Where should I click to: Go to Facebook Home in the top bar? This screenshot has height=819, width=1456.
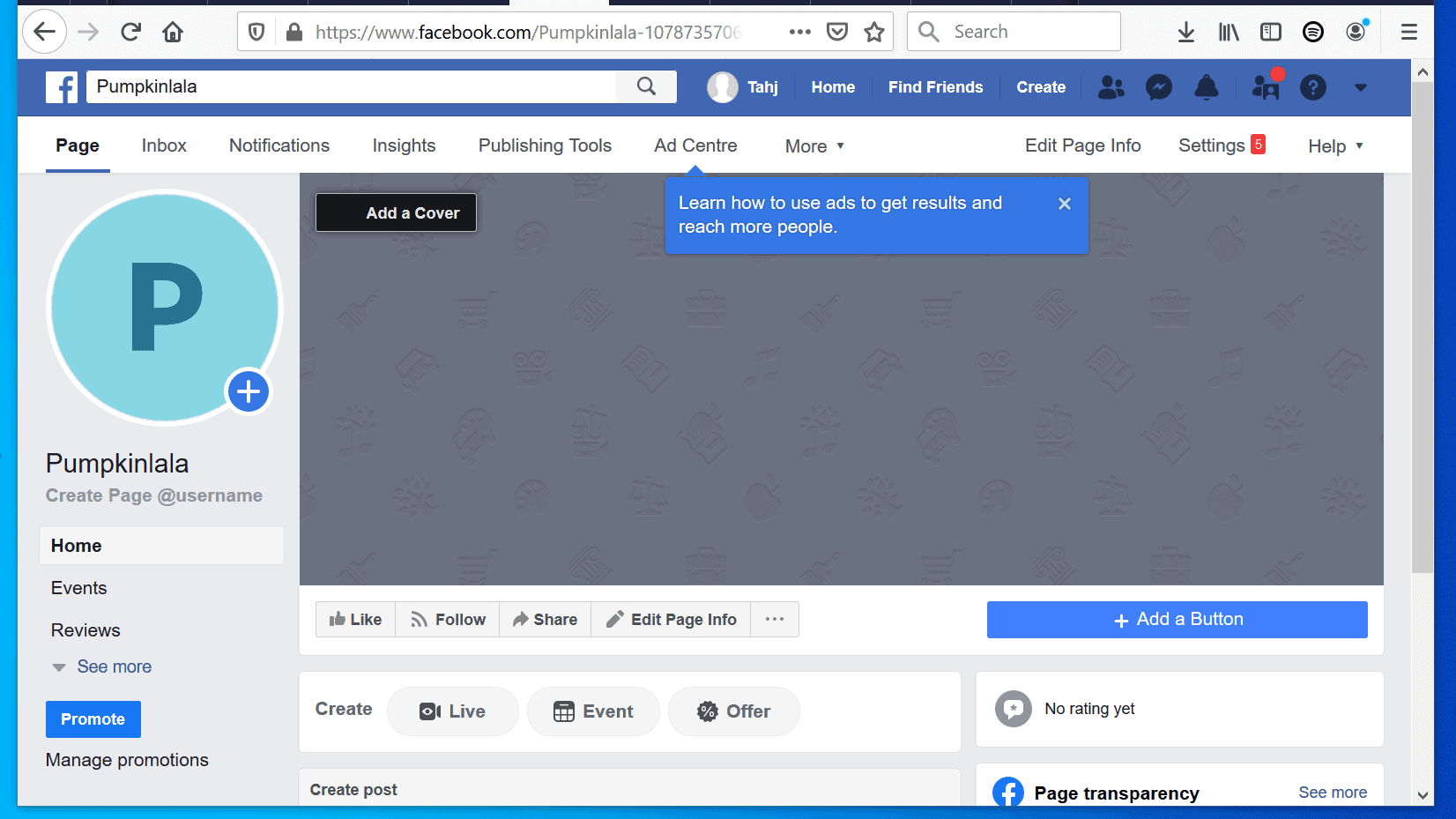pyautogui.click(x=833, y=87)
